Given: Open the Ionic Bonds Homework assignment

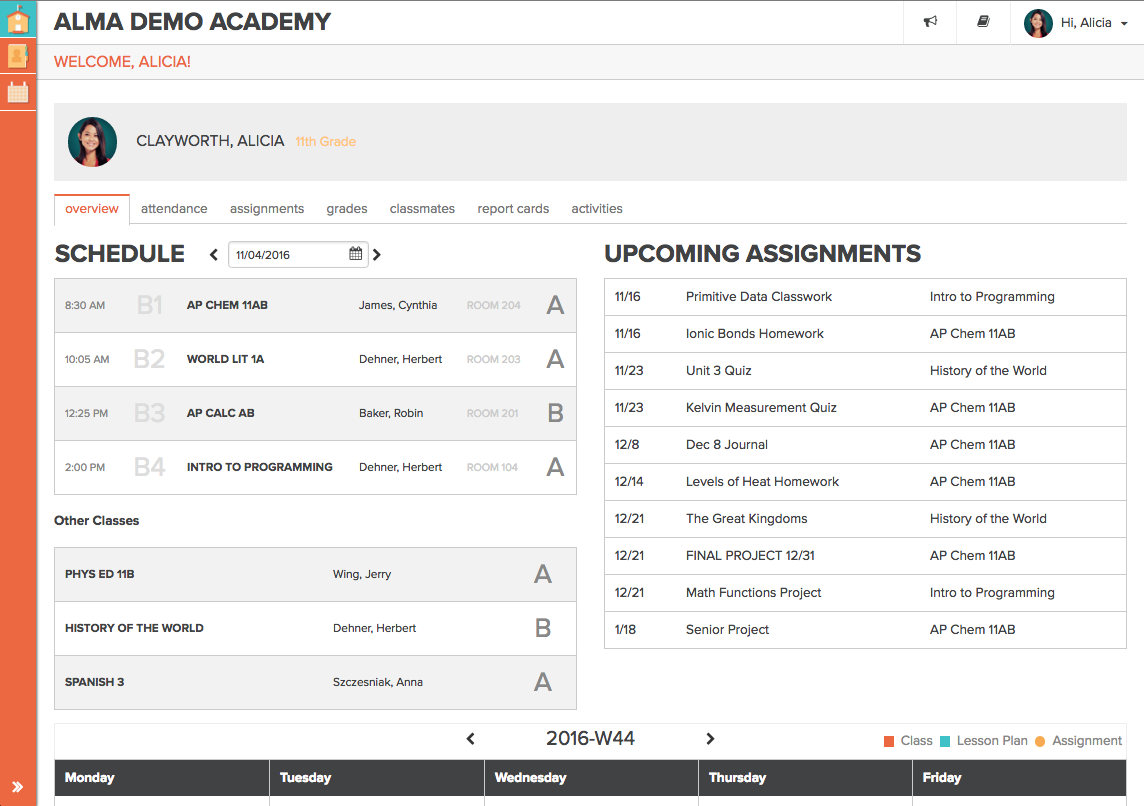Looking at the screenshot, I should coord(755,334).
